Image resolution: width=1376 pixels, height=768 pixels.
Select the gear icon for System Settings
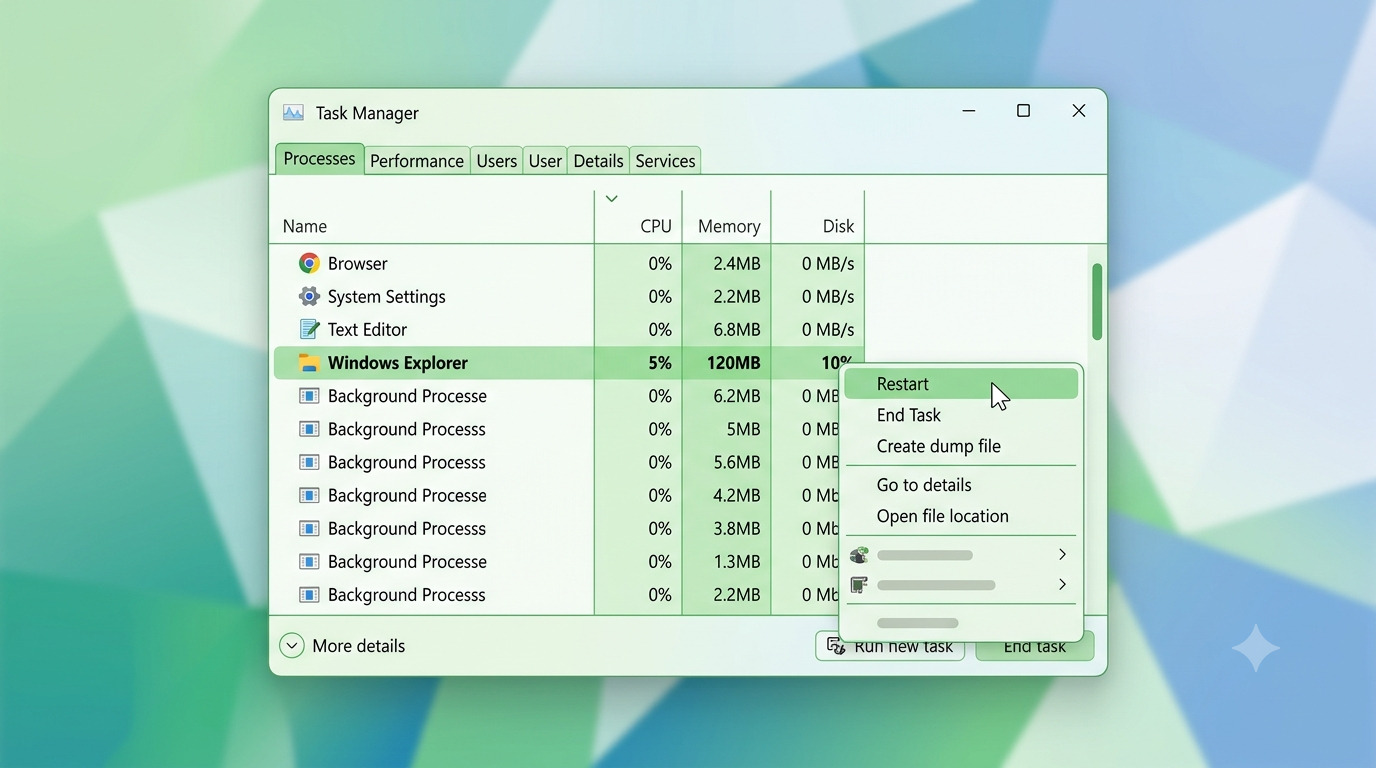pos(309,296)
